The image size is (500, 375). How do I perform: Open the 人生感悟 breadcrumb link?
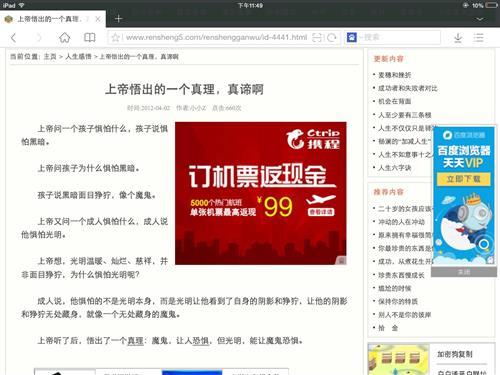[x=78, y=57]
